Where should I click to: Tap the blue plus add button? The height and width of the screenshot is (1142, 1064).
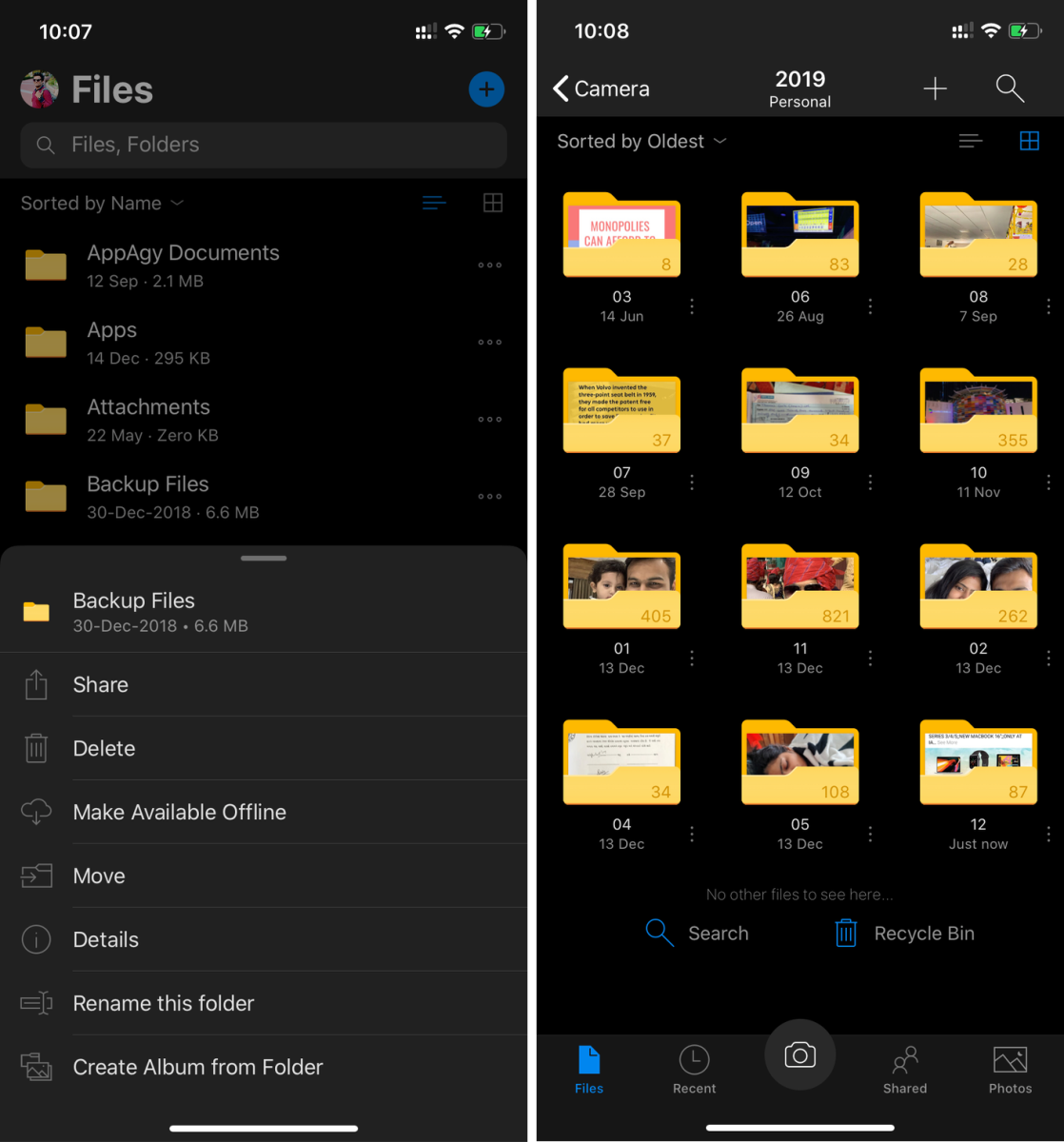point(486,89)
